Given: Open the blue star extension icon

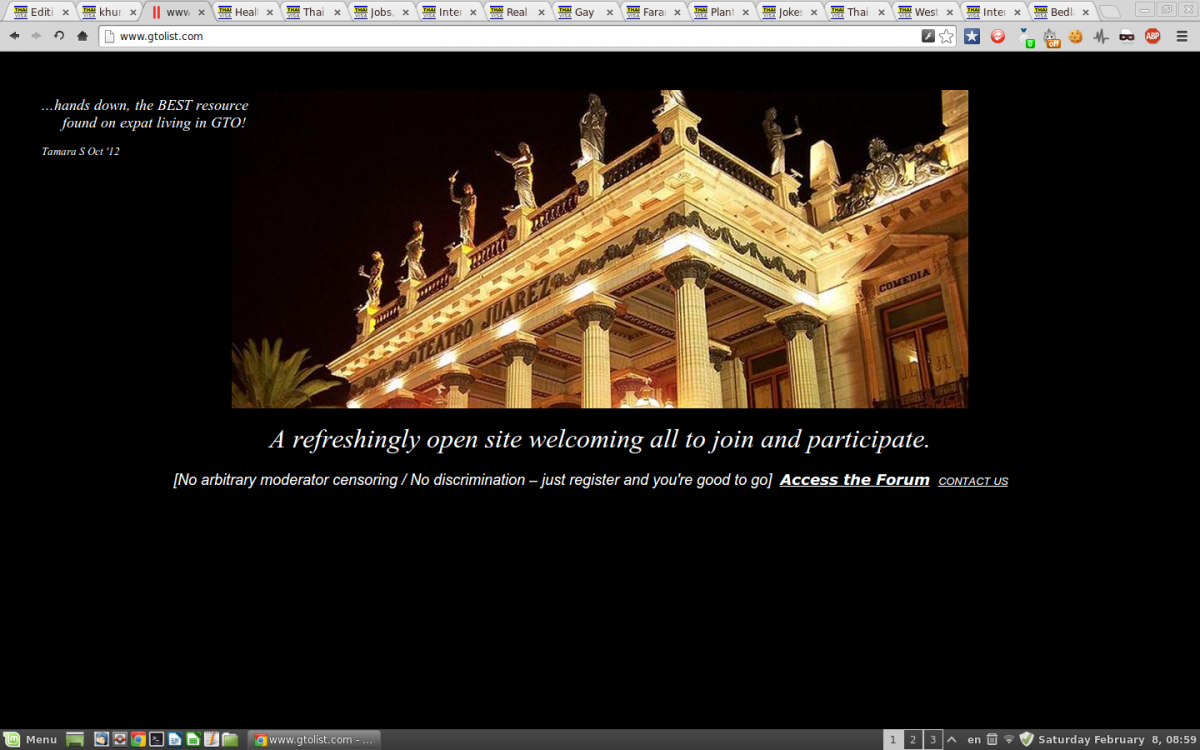Looking at the screenshot, I should pyautogui.click(x=972, y=36).
